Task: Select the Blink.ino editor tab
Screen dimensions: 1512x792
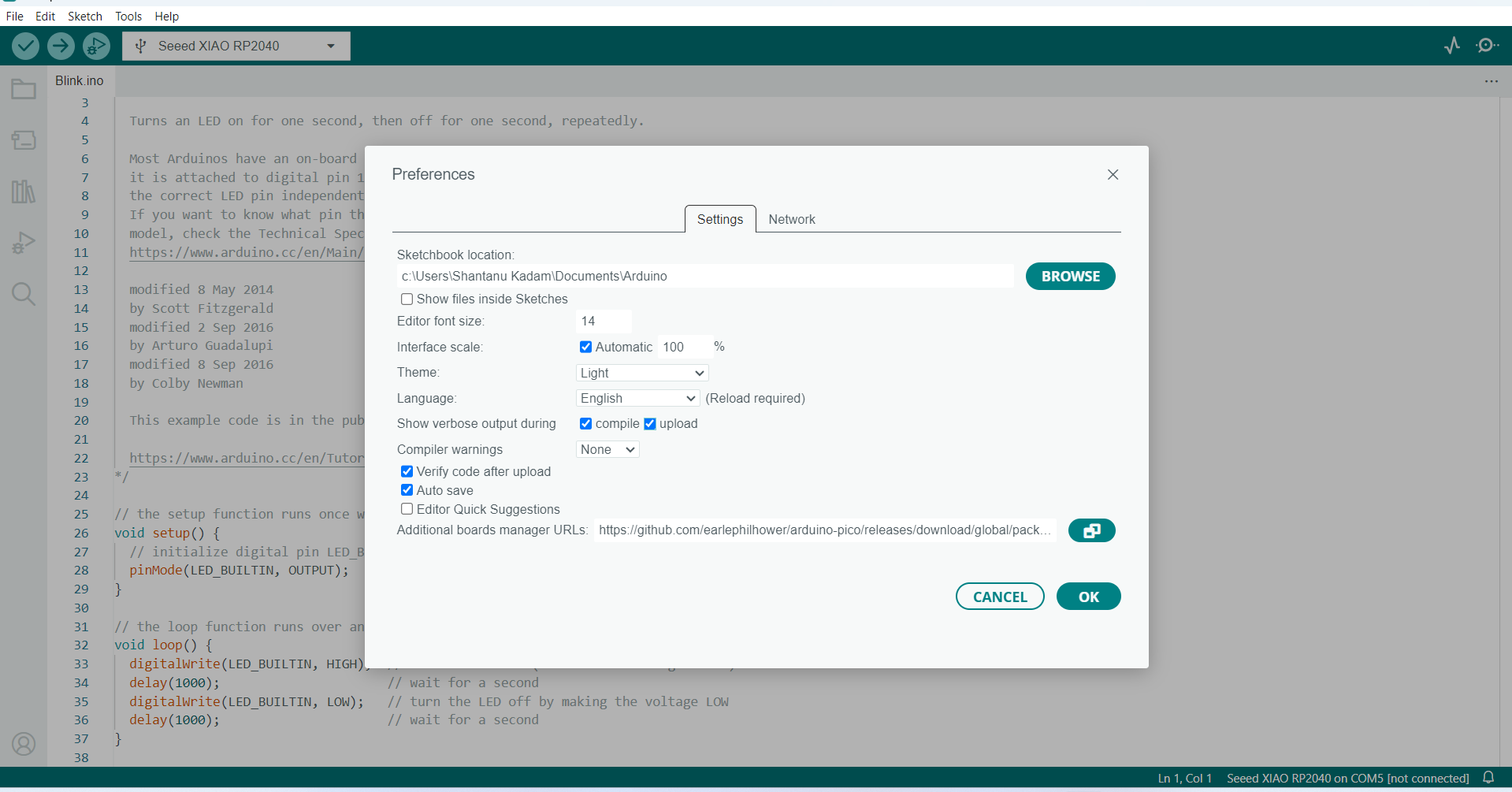Action: point(80,80)
